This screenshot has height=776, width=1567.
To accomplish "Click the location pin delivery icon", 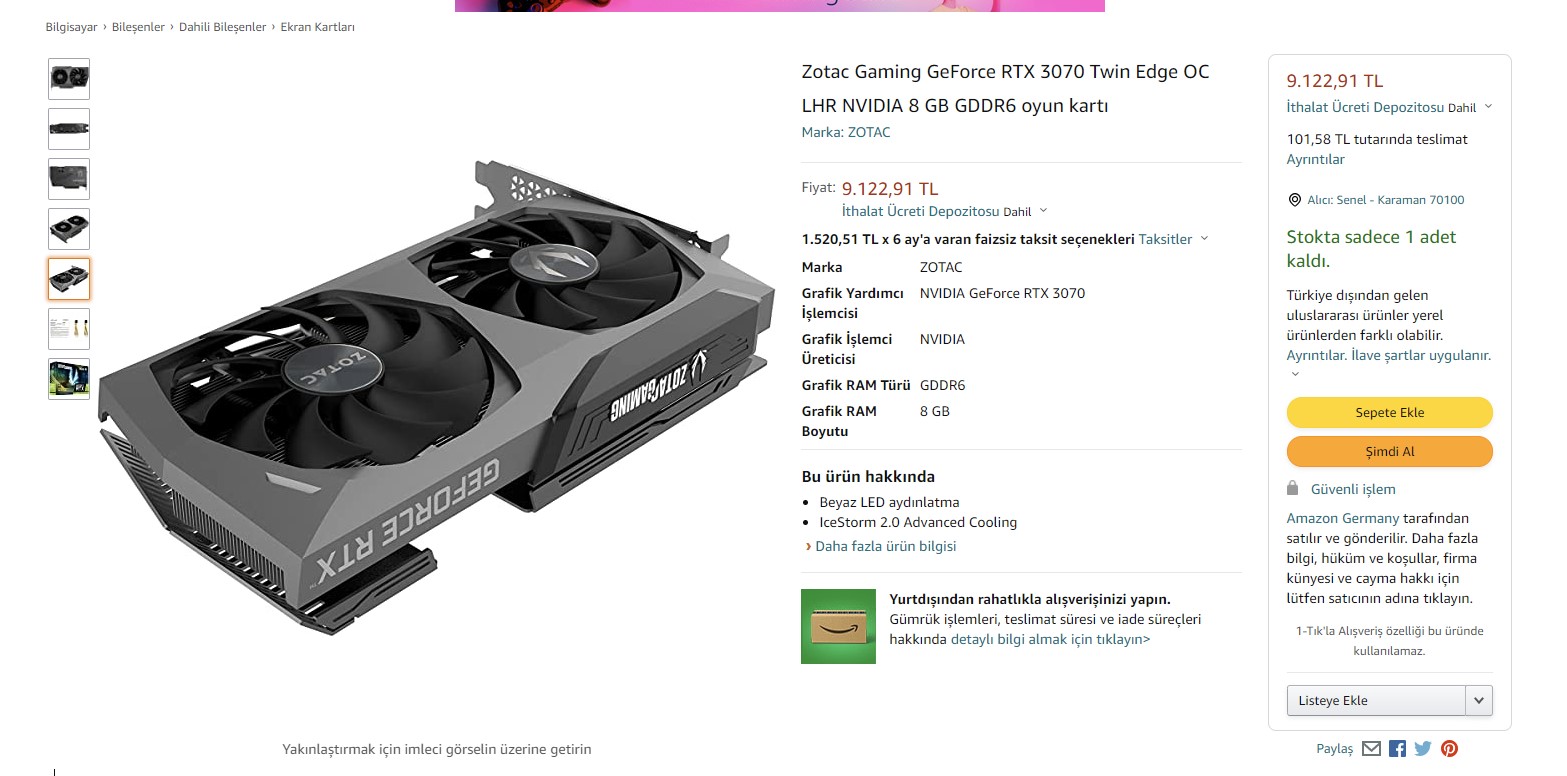I will tap(1294, 200).
